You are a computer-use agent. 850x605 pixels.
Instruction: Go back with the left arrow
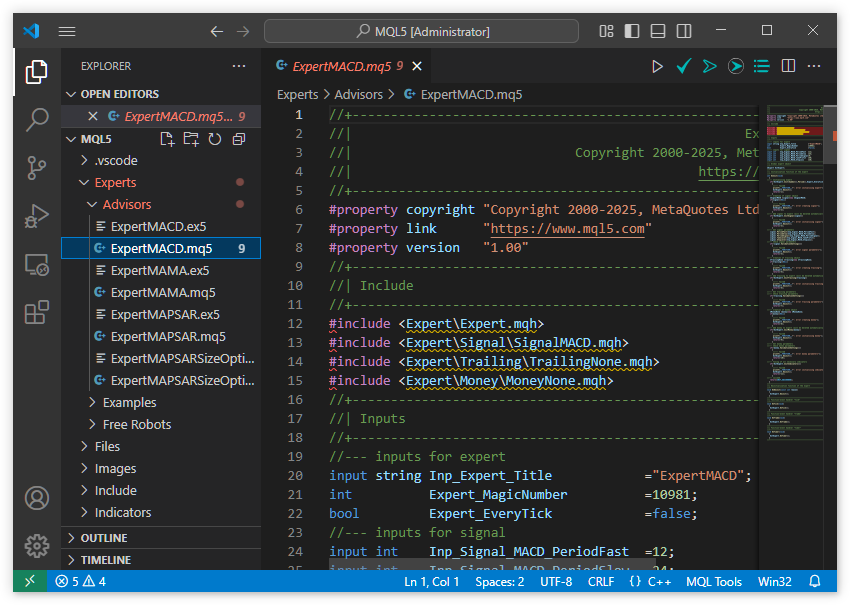pos(217,31)
